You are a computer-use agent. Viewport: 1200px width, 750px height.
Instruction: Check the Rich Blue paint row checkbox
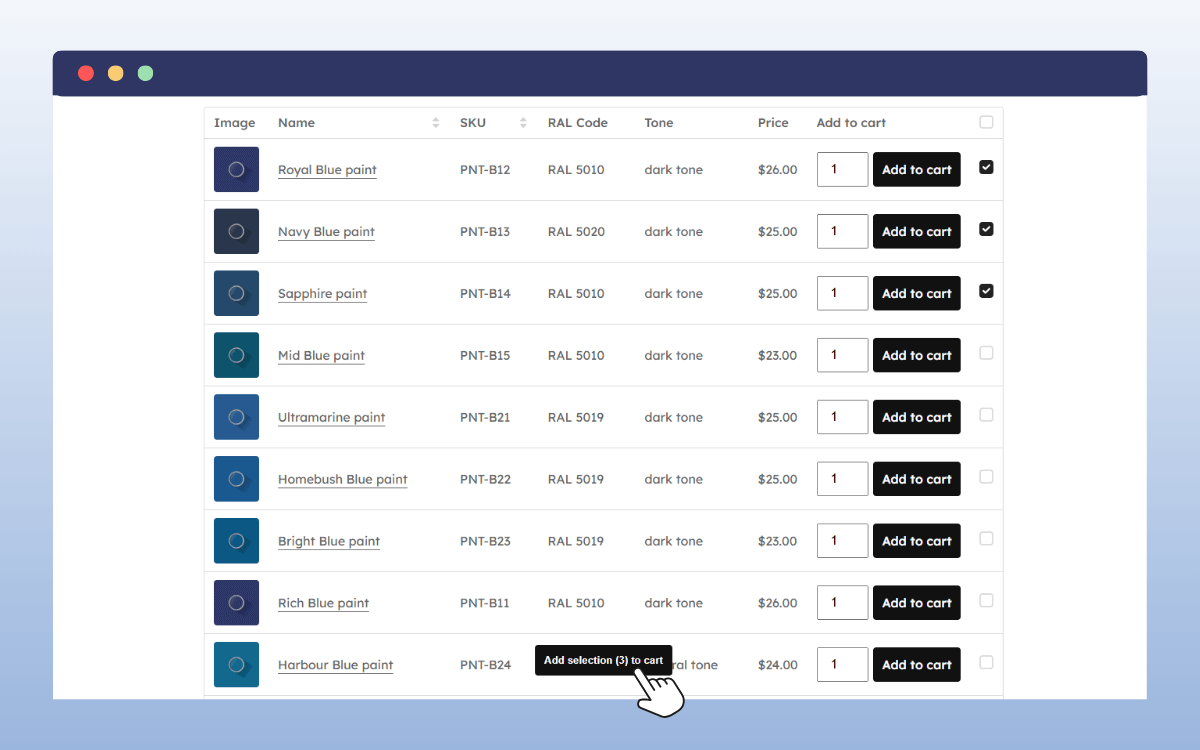[x=986, y=601]
